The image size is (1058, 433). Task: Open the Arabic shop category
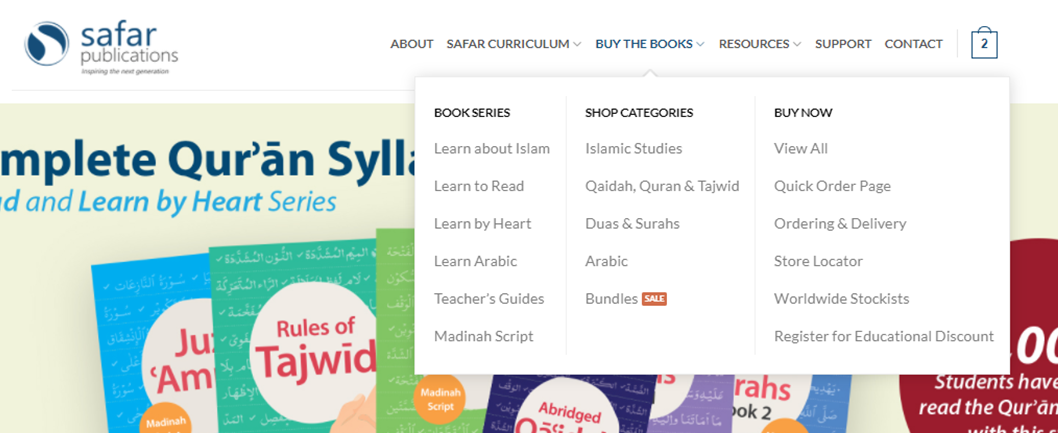(x=607, y=261)
